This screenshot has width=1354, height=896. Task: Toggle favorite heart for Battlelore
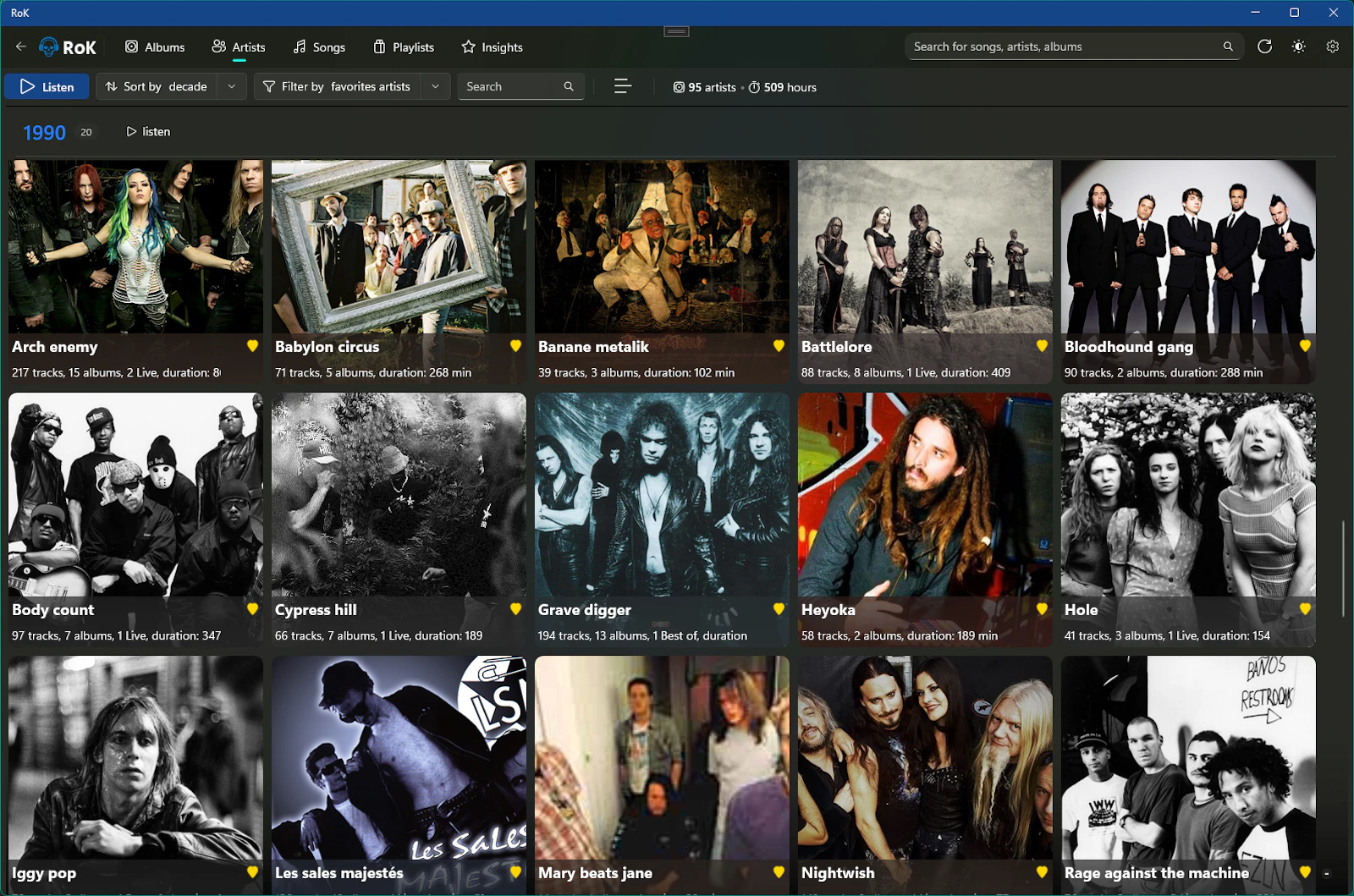(1042, 346)
